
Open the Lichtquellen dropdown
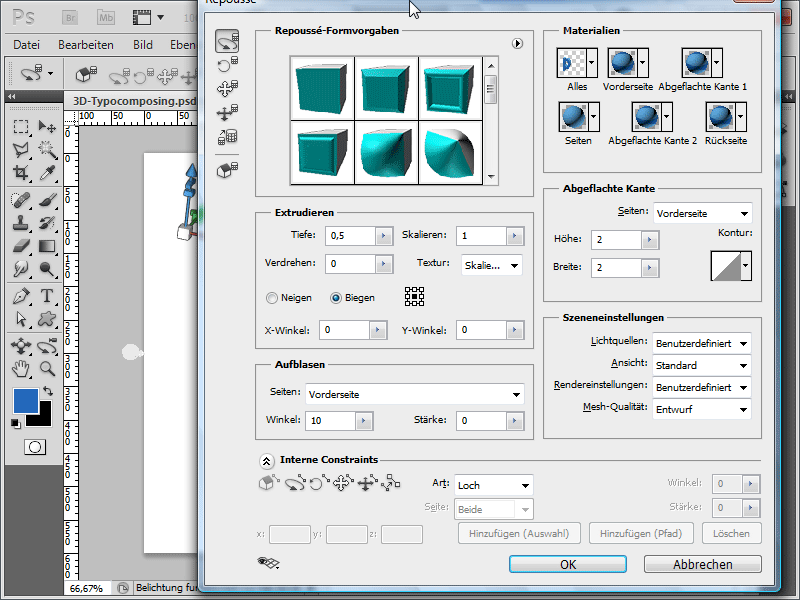tap(702, 343)
